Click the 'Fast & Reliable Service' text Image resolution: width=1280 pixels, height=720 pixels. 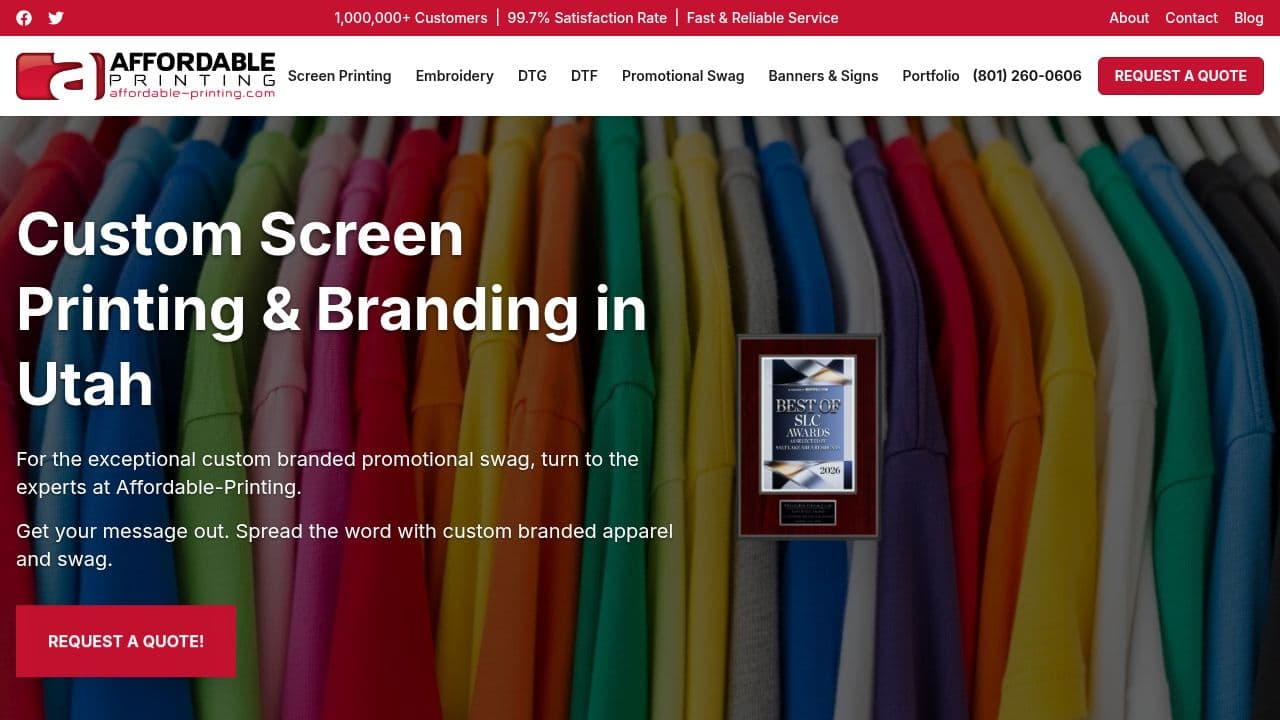pos(762,18)
